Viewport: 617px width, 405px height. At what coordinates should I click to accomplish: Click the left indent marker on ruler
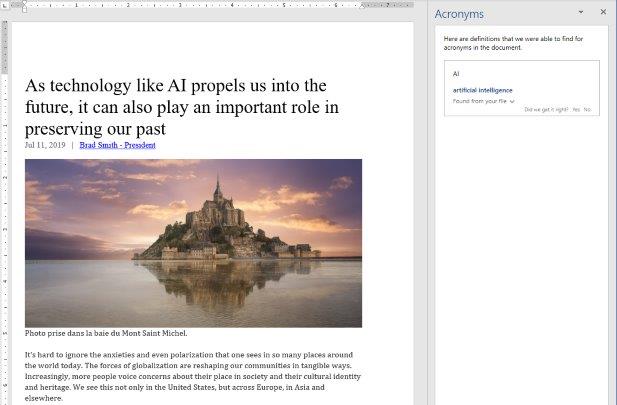point(26,6)
